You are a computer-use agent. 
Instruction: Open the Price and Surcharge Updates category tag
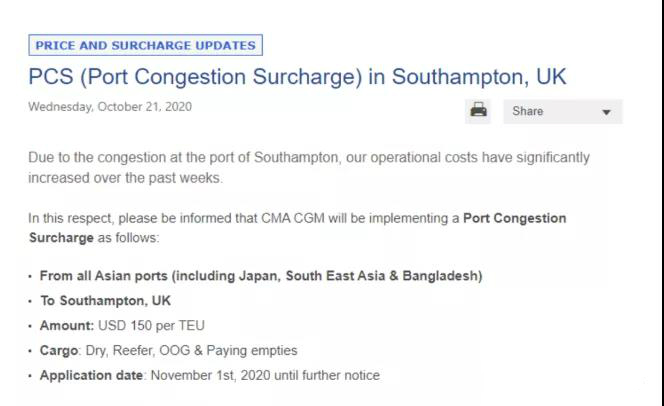click(x=146, y=45)
